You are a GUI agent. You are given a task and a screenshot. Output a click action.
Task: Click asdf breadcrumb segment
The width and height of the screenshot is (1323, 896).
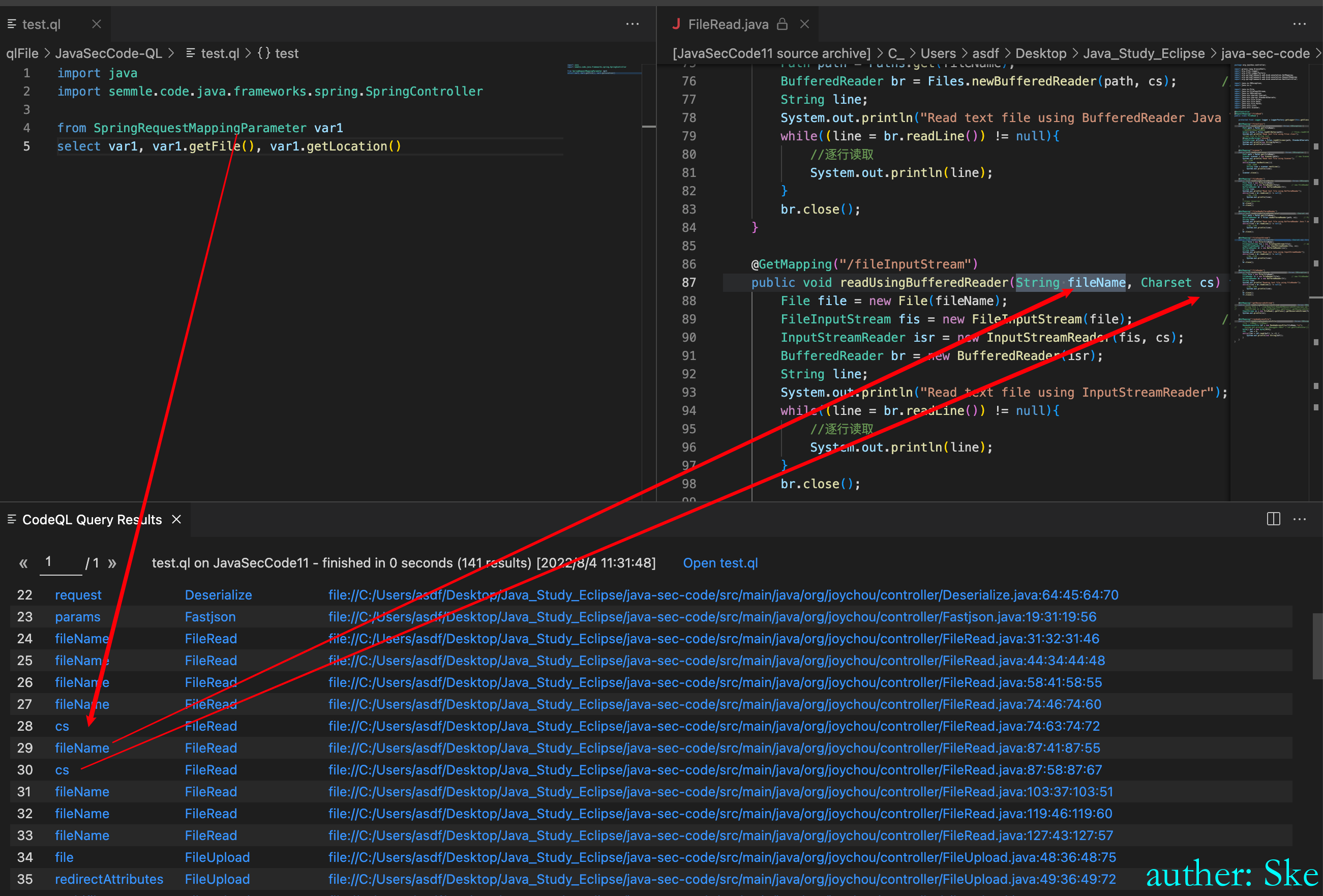pyautogui.click(x=985, y=53)
